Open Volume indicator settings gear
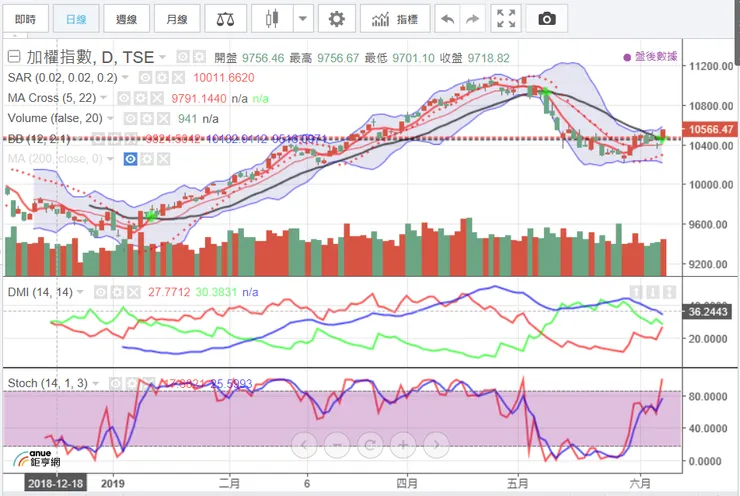The width and height of the screenshot is (740, 496). [x=147, y=118]
